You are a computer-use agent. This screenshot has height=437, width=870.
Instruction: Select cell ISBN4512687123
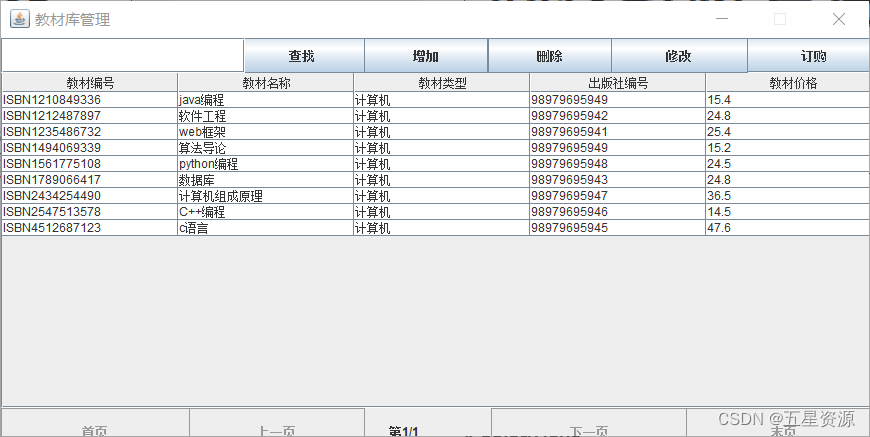tap(90, 228)
